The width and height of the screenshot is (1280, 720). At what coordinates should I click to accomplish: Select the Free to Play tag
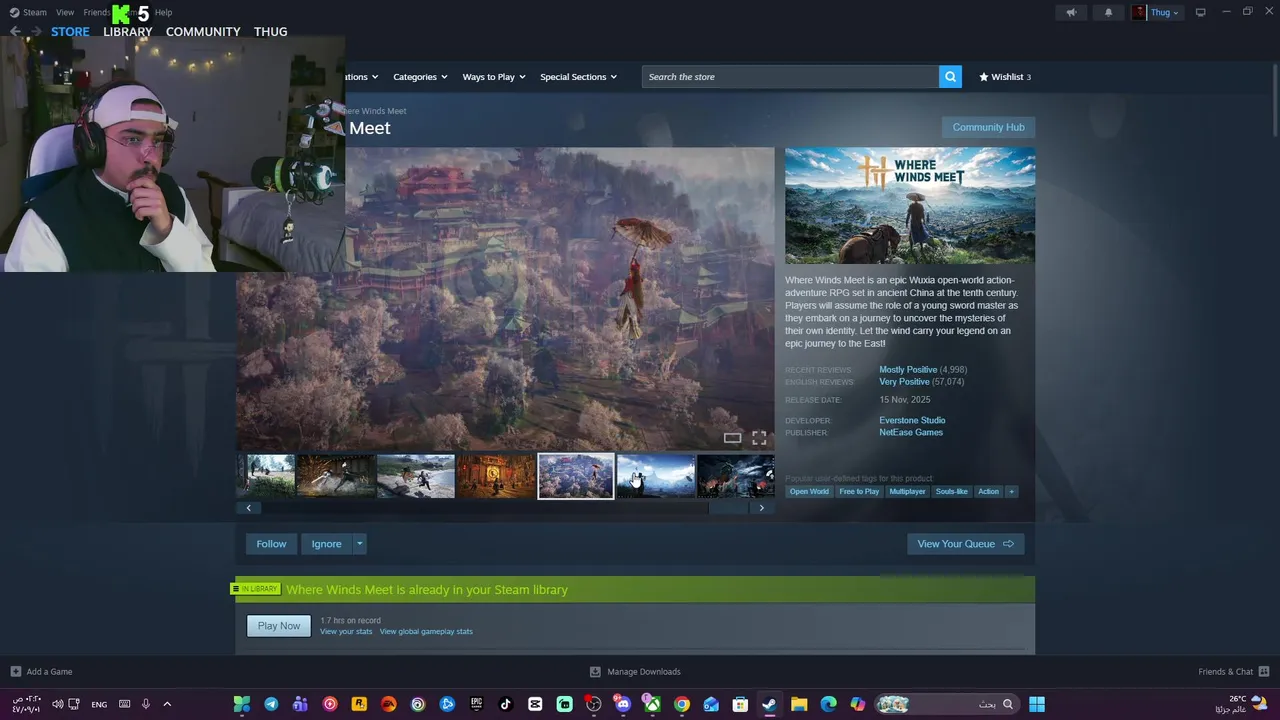point(859,491)
